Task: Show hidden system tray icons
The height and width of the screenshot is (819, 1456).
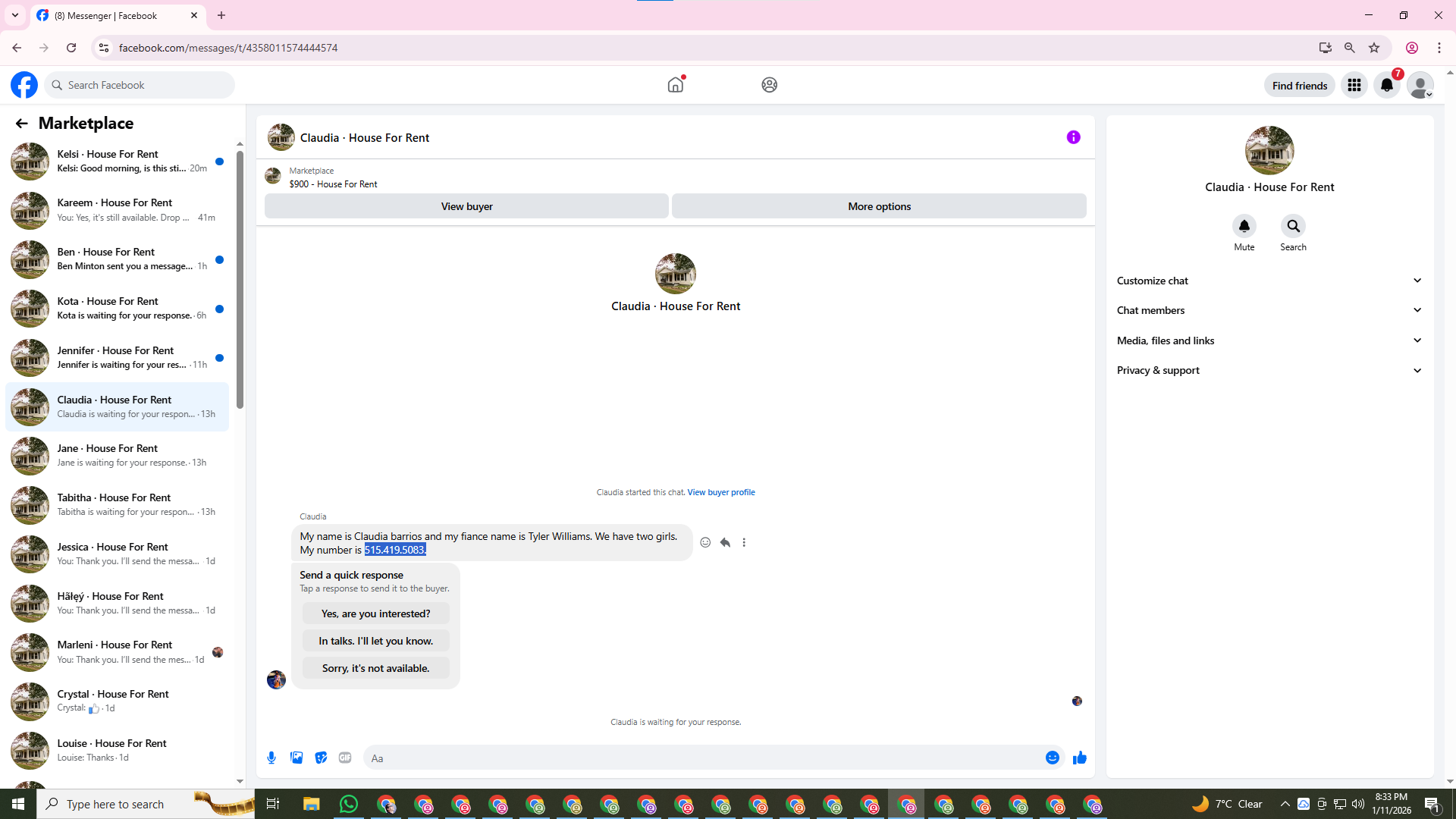Action: pyautogui.click(x=1285, y=804)
